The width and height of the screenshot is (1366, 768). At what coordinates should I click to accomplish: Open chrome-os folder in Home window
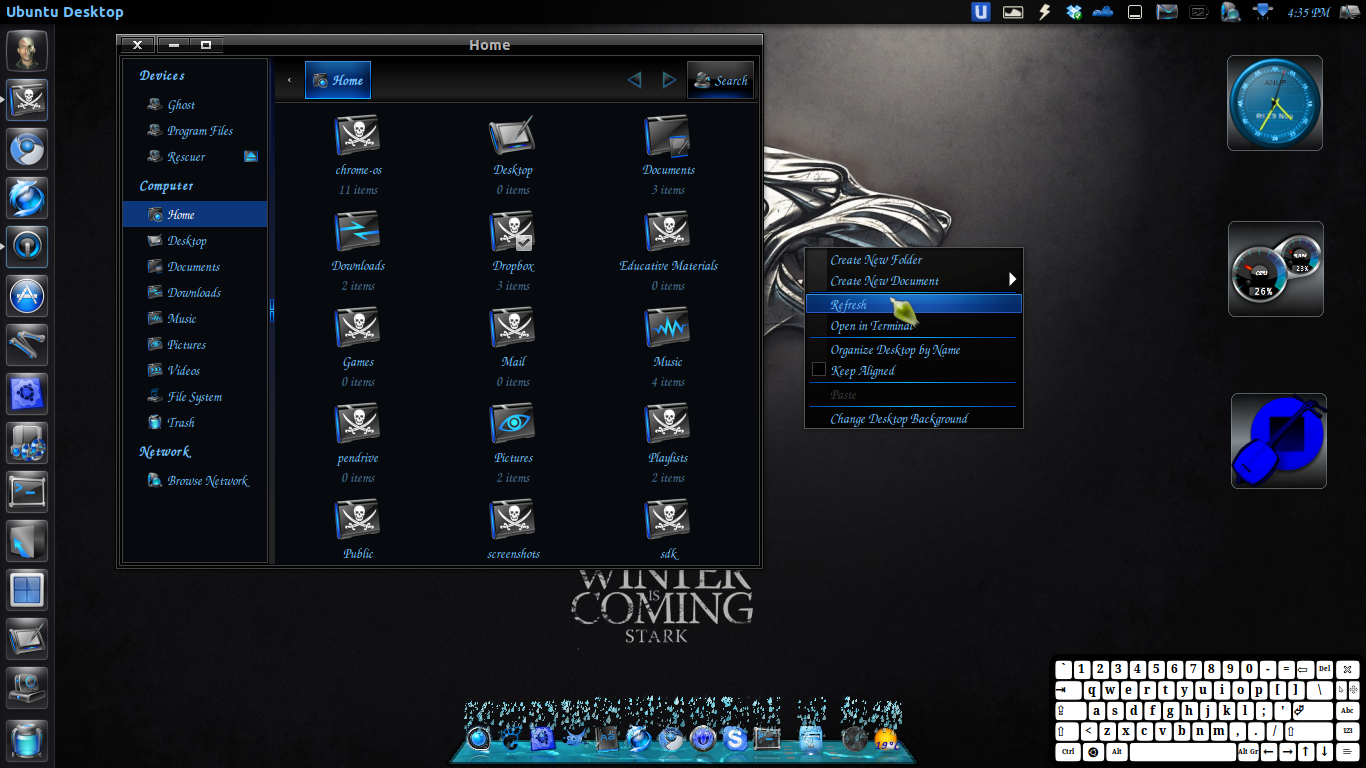(x=357, y=135)
